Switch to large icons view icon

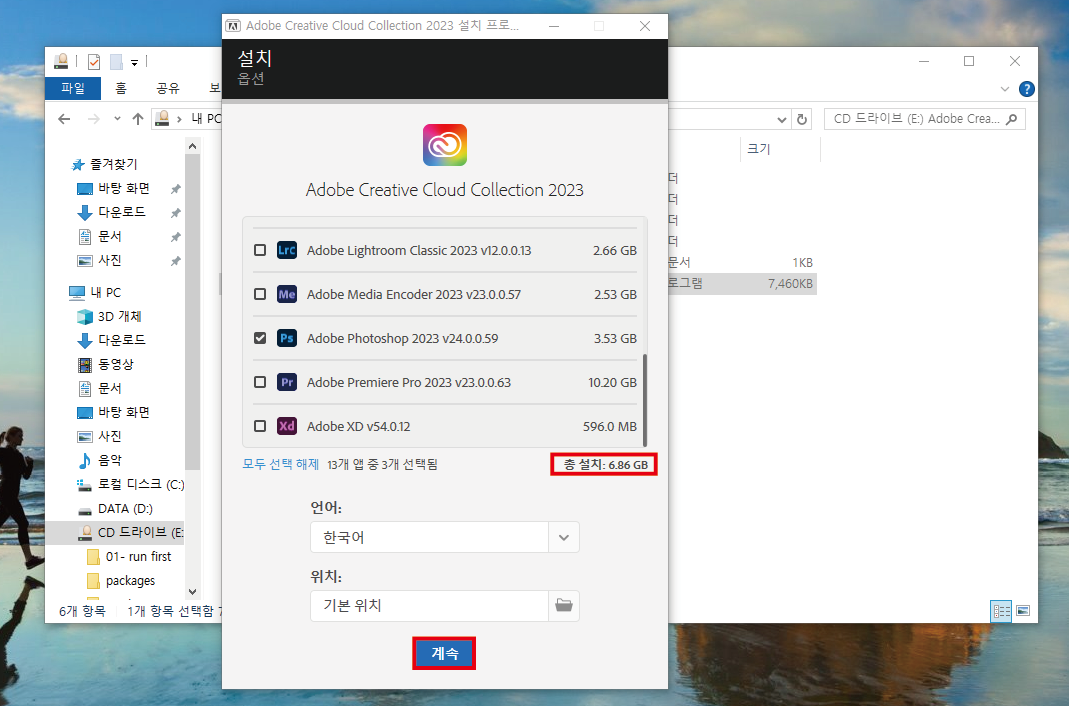pyautogui.click(x=1023, y=611)
